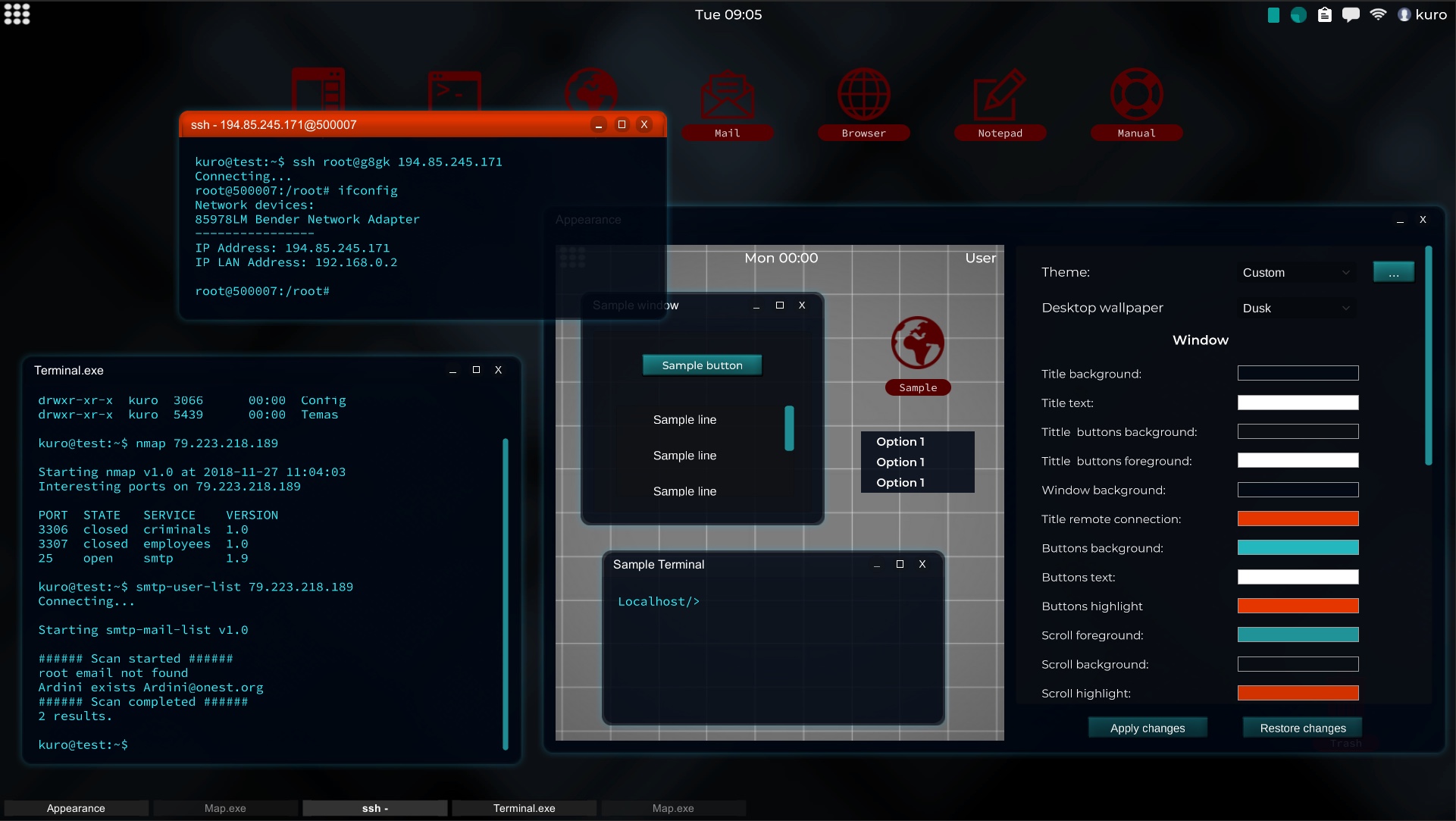Click the chat bubble icon in the tray
This screenshot has height=821, width=1456.
coord(1351,14)
